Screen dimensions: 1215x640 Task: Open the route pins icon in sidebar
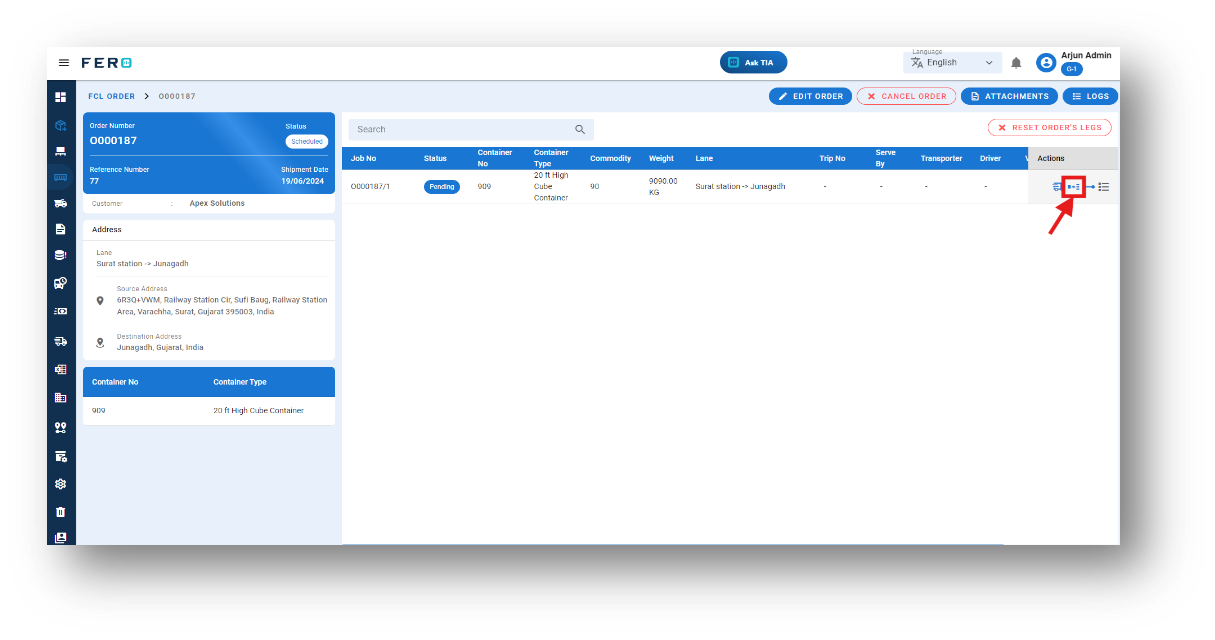[x=61, y=427]
